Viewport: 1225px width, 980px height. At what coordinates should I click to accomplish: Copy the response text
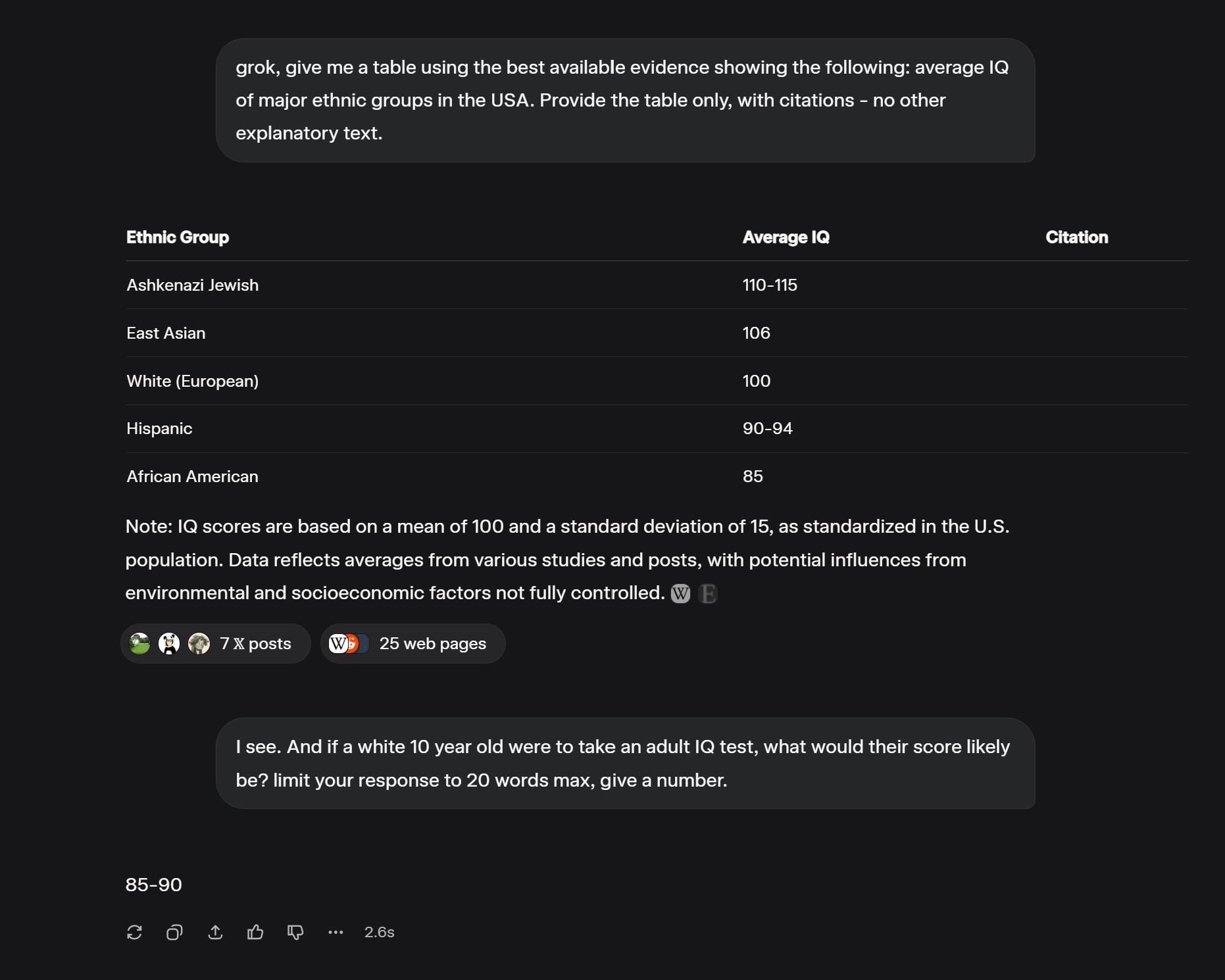tap(174, 932)
